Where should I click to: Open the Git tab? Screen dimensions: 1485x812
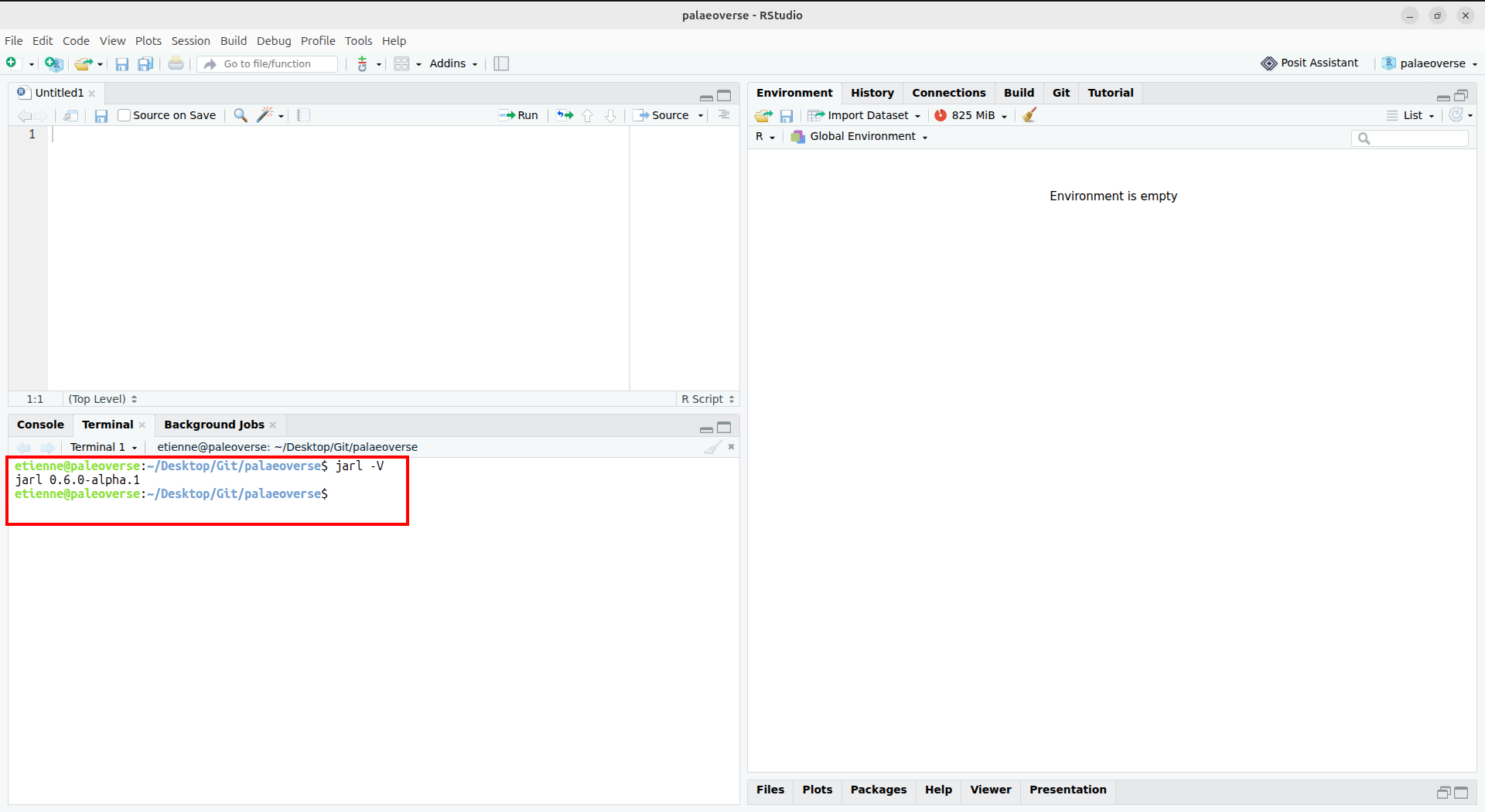(1061, 93)
